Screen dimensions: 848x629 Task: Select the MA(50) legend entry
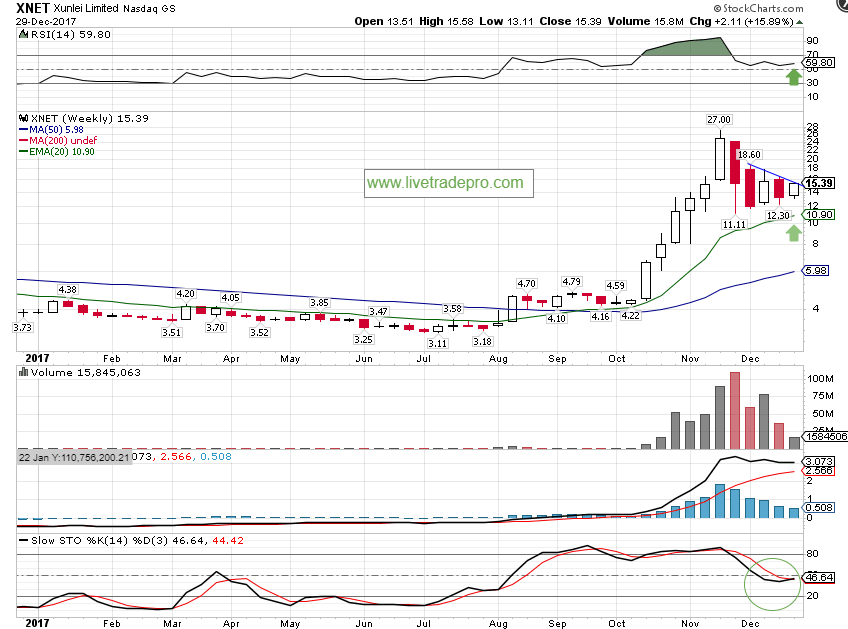pyautogui.click(x=56, y=129)
